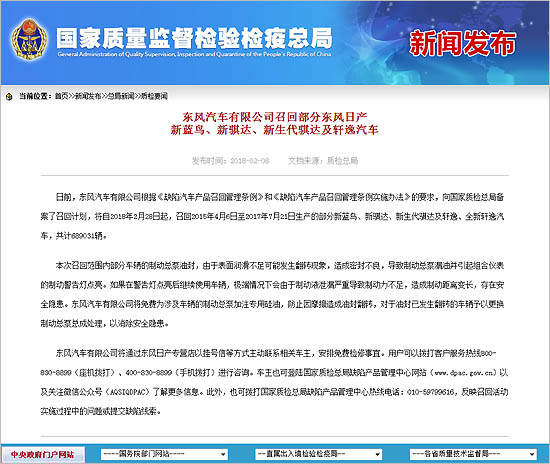The image size is (550, 464).
Task: Open the 总局新闻 breadcrumb link
Action: (x=121, y=96)
